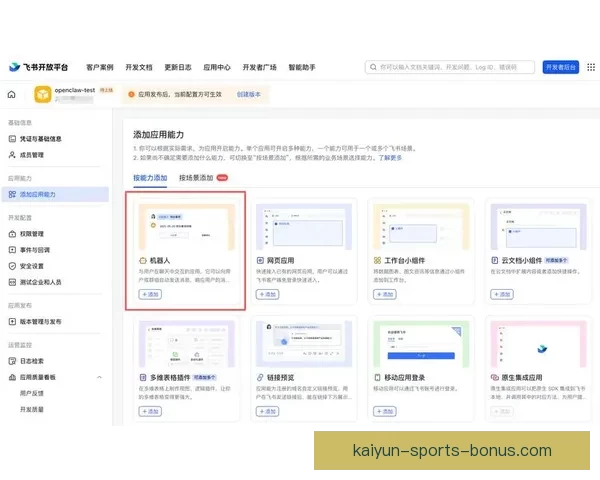The image size is (600, 480).
Task: Open the 移动应用登录 preview thumbnail
Action: click(x=421, y=344)
